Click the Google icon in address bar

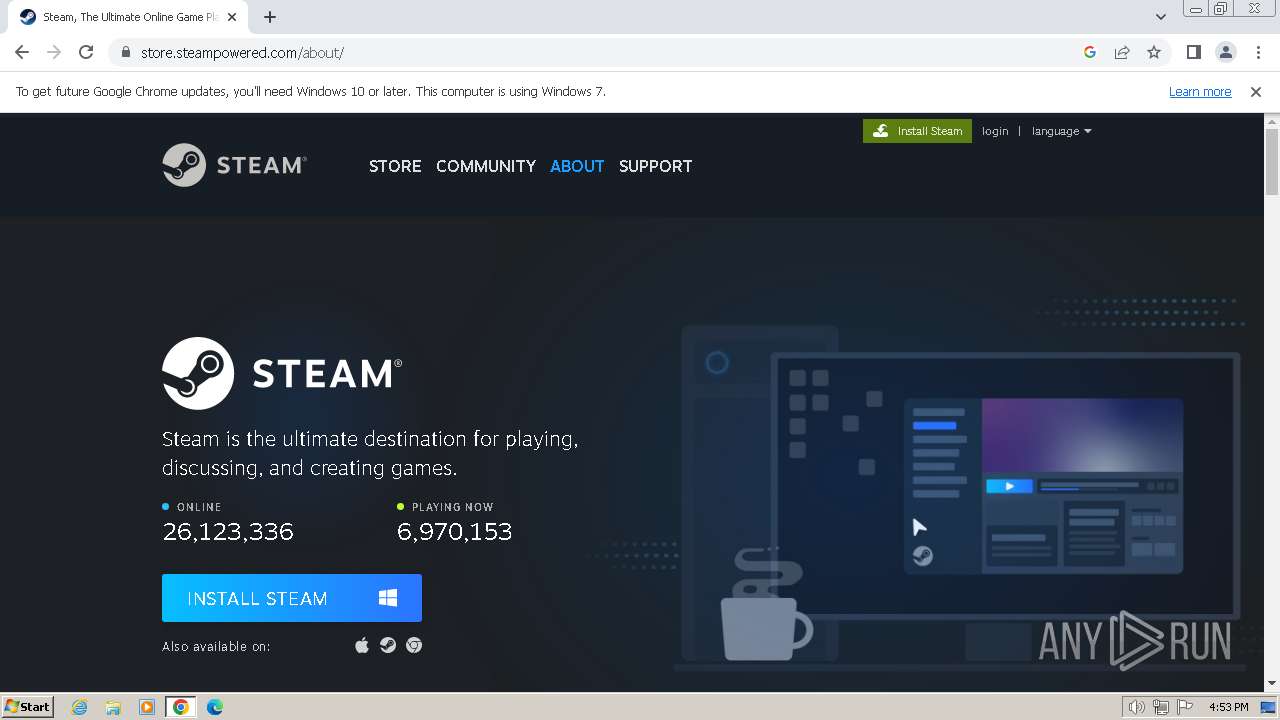(x=1090, y=52)
